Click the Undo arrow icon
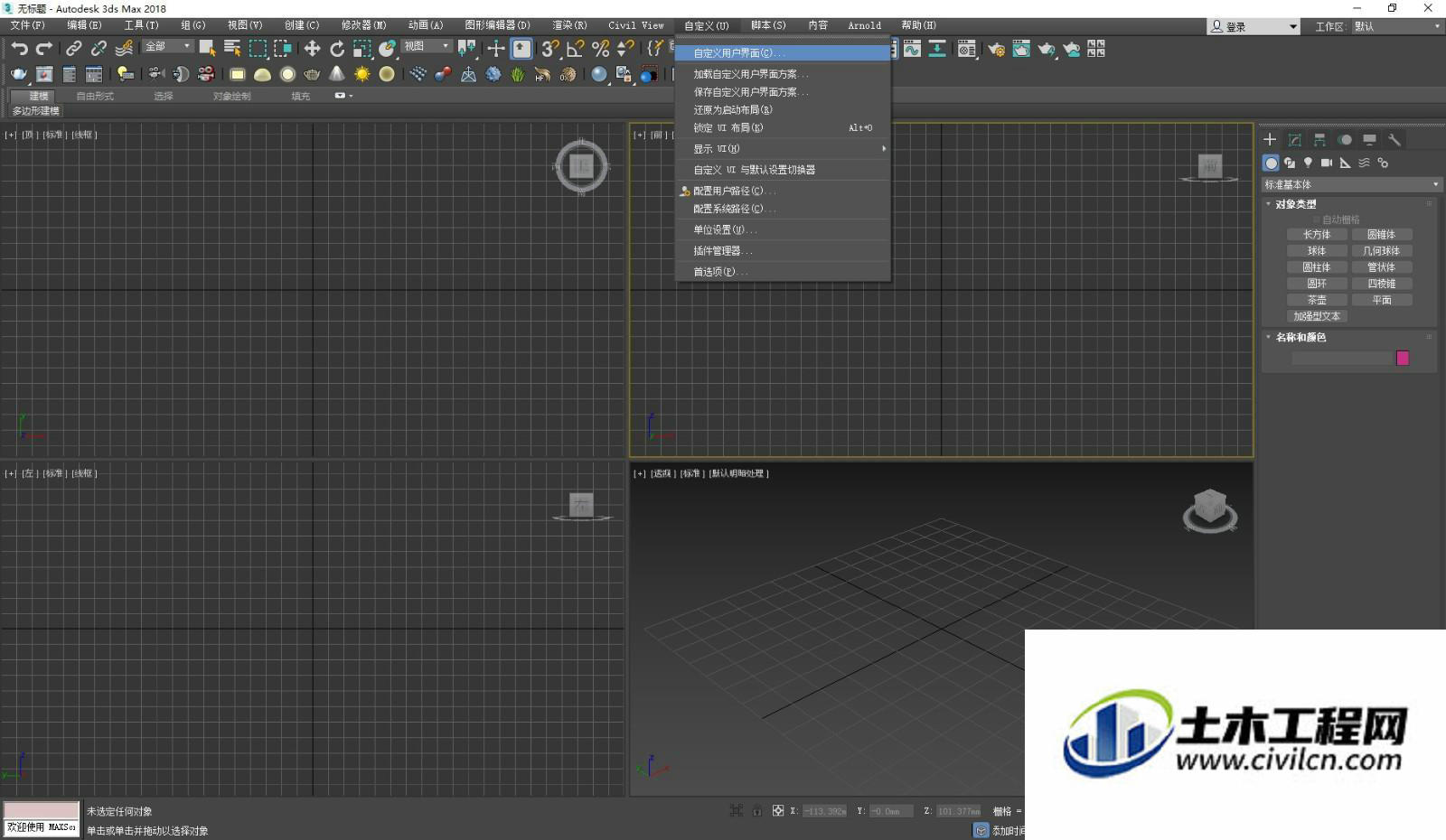Image resolution: width=1446 pixels, height=840 pixels. point(20,49)
